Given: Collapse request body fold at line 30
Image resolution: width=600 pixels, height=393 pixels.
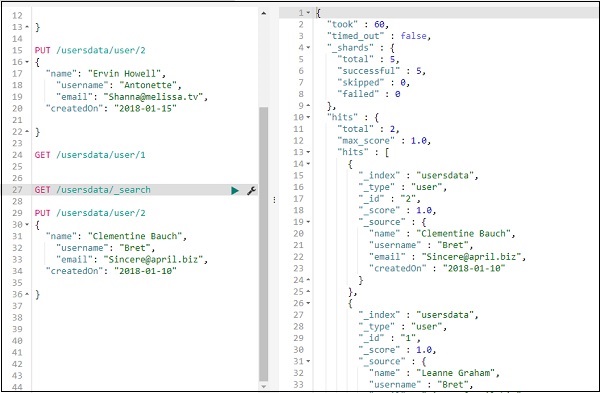Looking at the screenshot, I should point(27,225).
